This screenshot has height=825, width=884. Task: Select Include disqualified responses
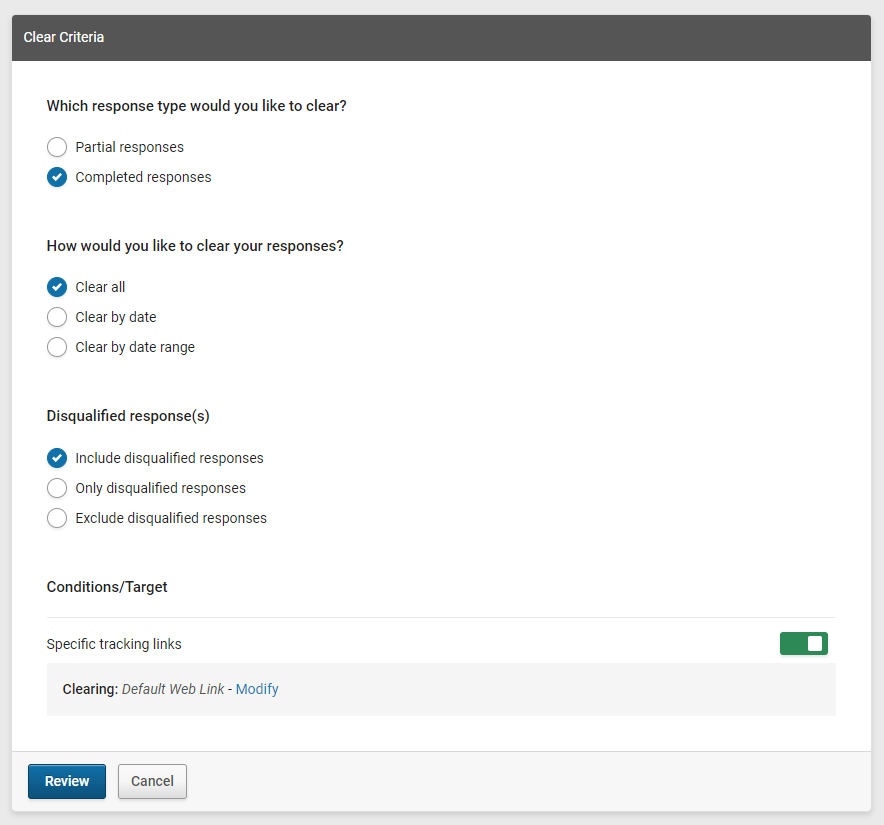click(57, 458)
